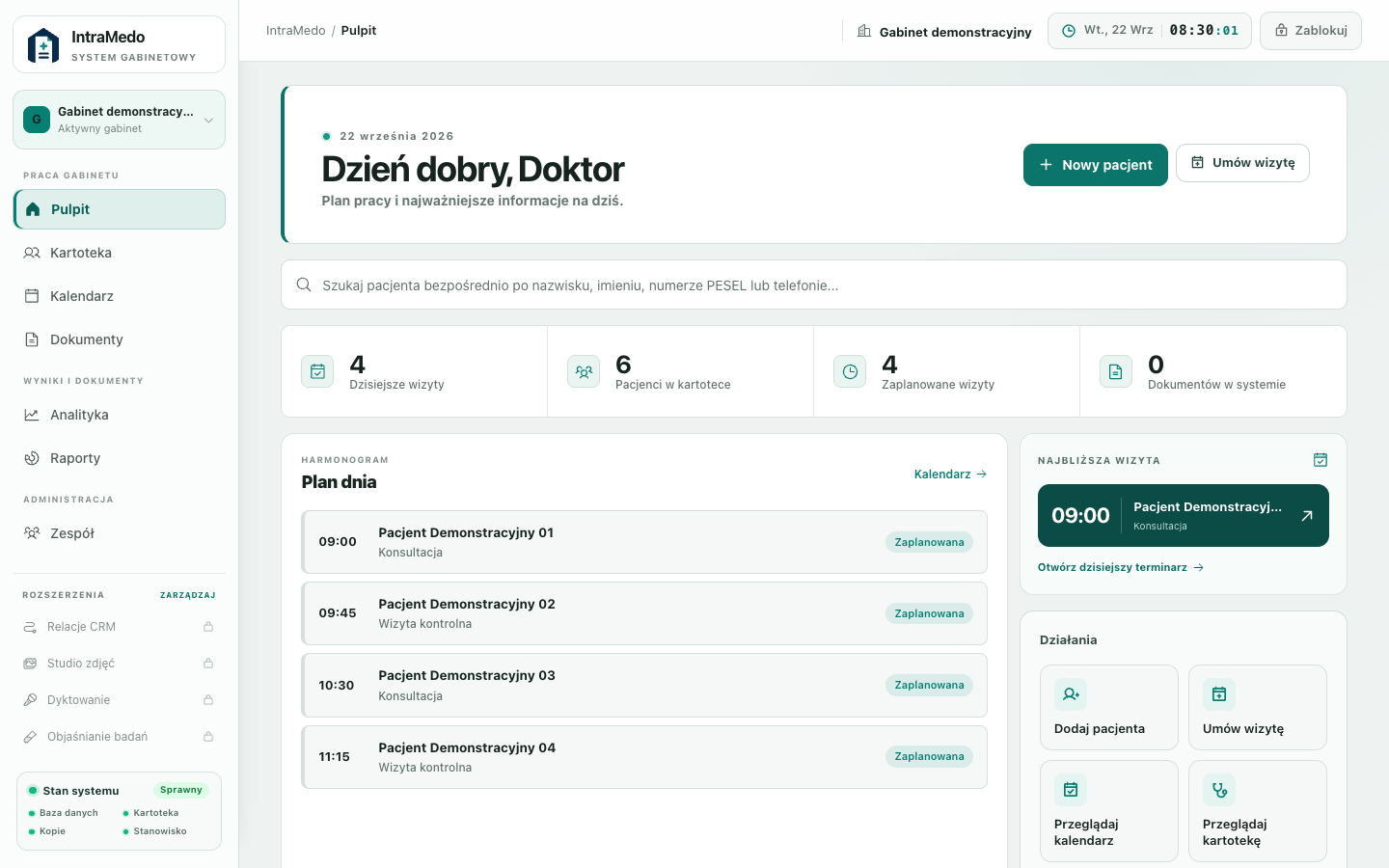Go to Dokumenty in the sidebar

pos(119,339)
